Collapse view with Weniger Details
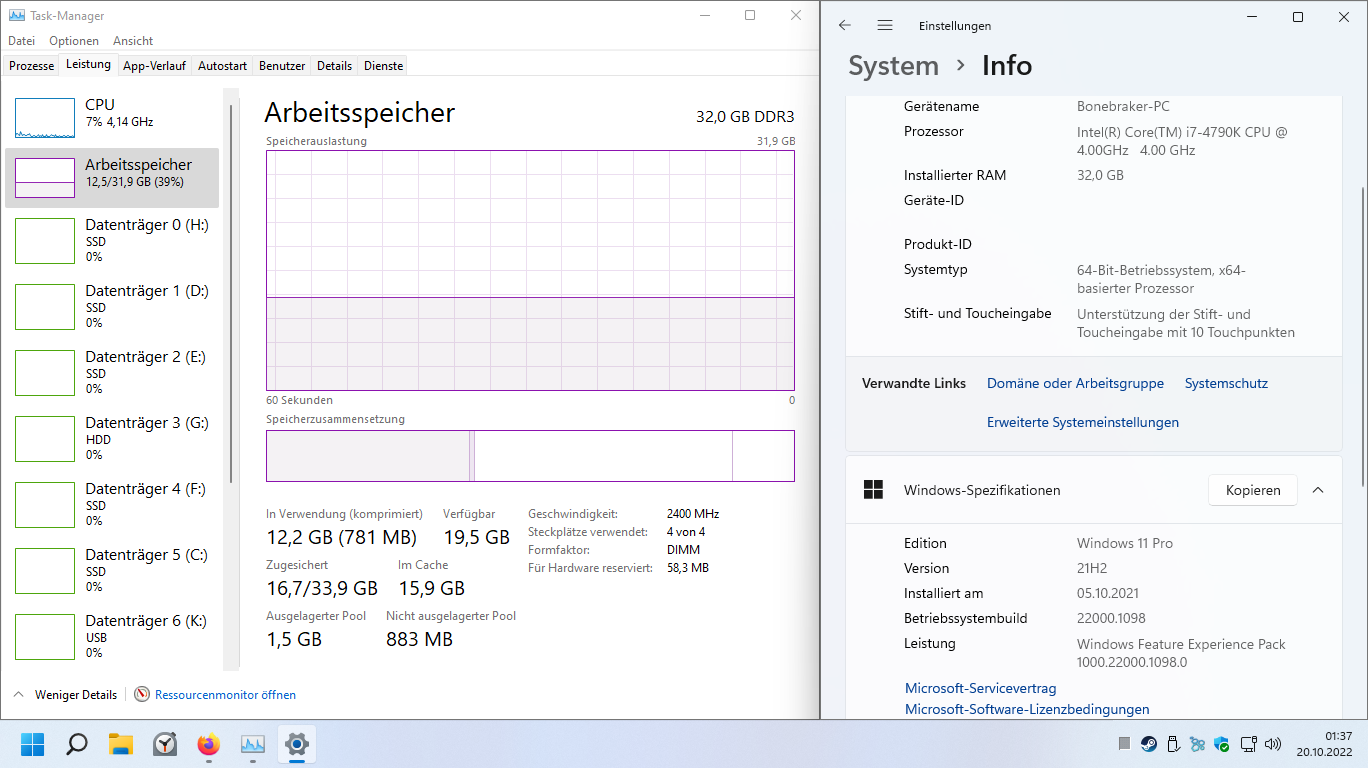This screenshot has width=1368, height=768. point(65,694)
